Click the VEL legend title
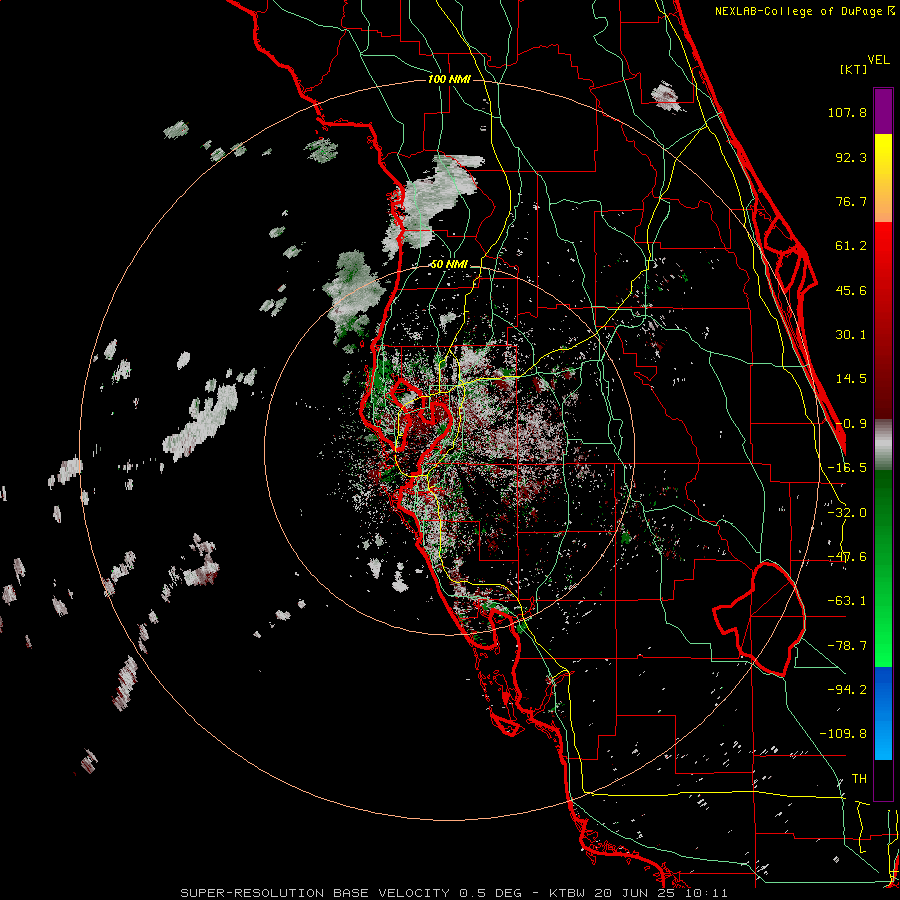 click(x=878, y=60)
